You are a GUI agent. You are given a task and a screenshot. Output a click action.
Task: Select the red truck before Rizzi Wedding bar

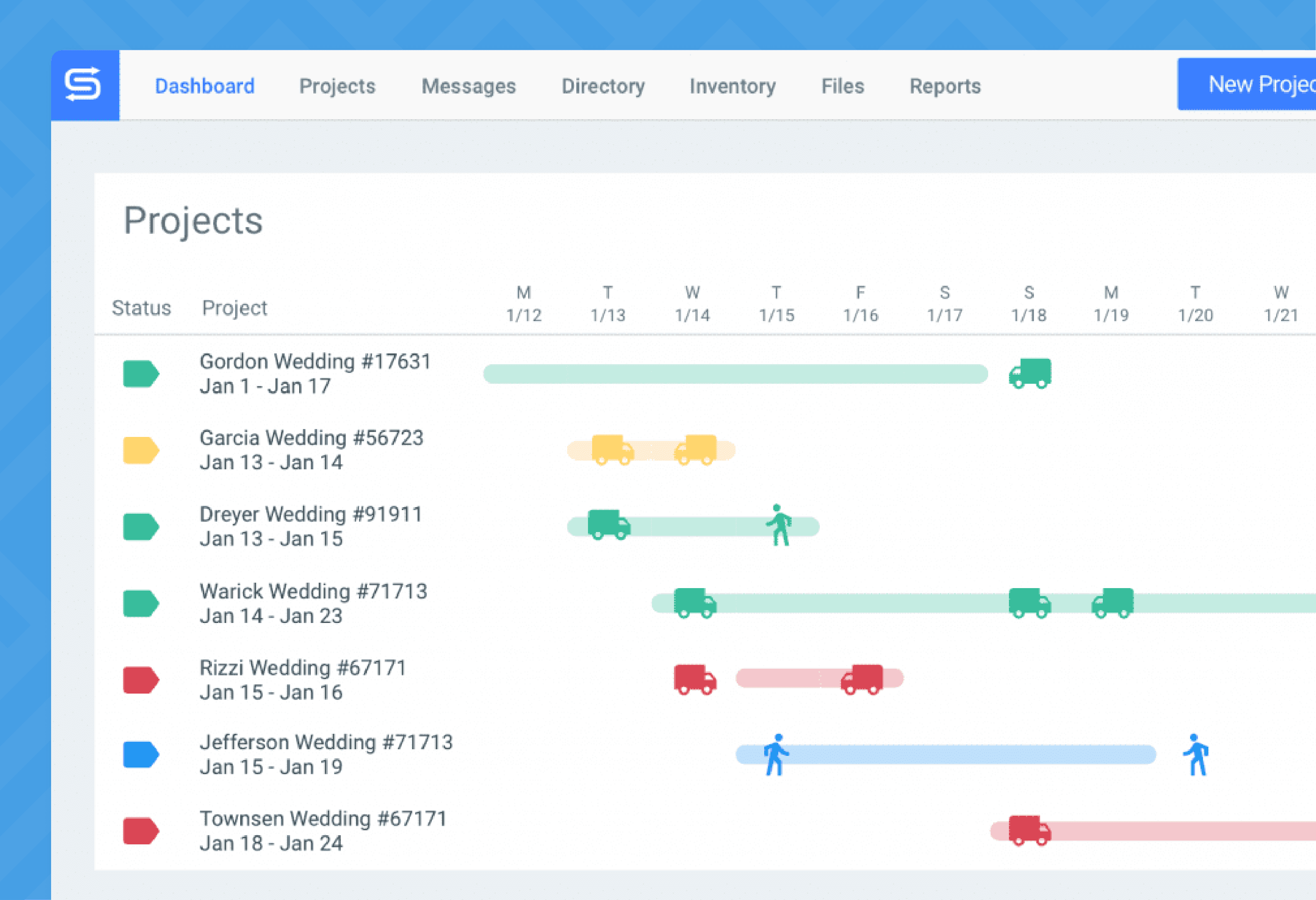695,680
